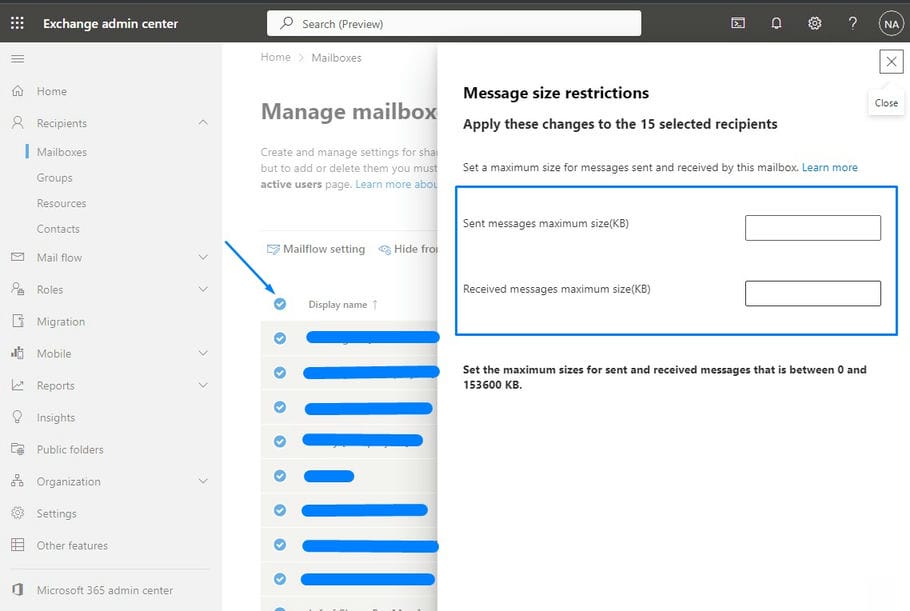Click the Sent messages maximum size field
The width and height of the screenshot is (910, 611).
(812, 228)
